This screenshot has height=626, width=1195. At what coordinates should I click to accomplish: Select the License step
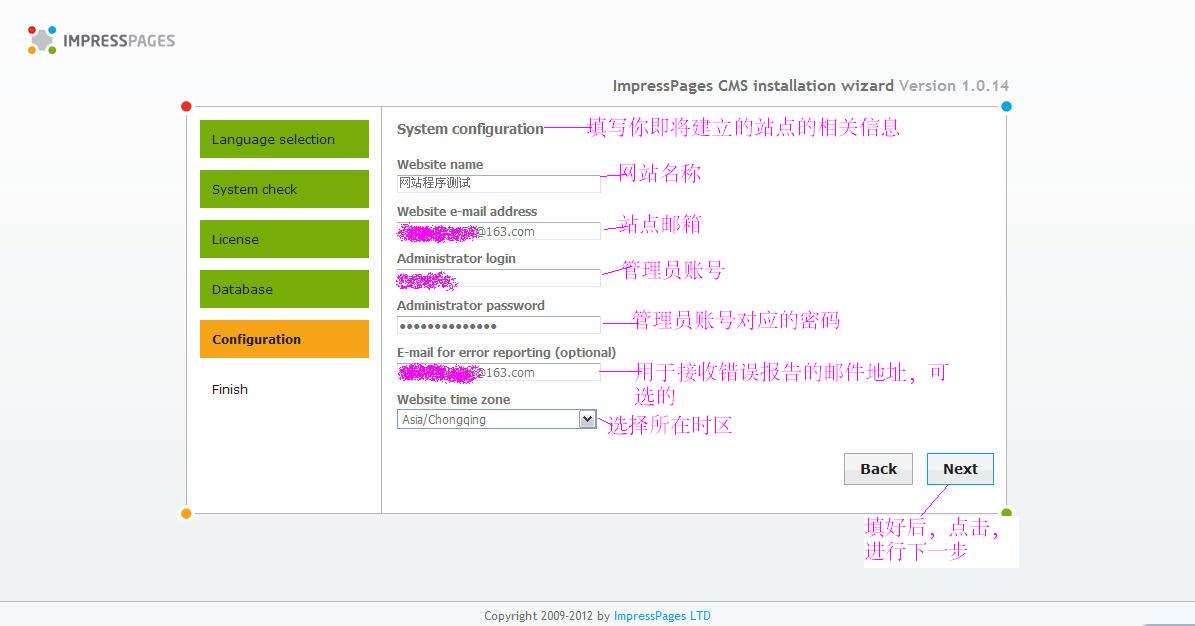pyautogui.click(x=284, y=239)
